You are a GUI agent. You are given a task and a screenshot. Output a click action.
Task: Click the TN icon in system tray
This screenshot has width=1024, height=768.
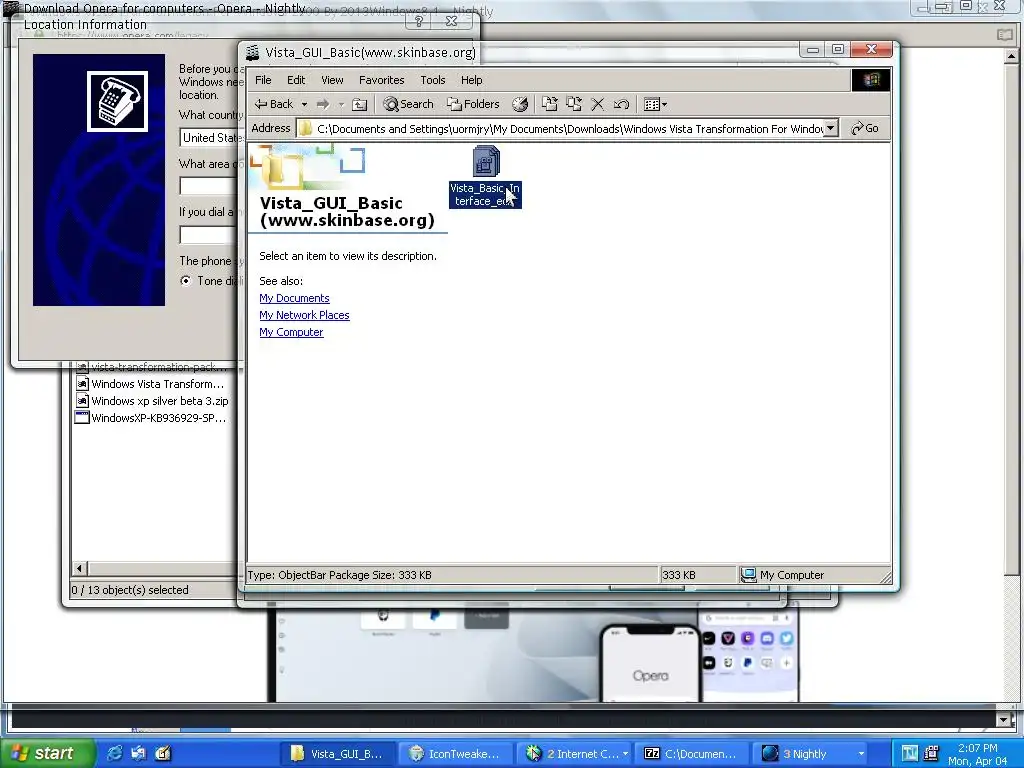tap(910, 753)
